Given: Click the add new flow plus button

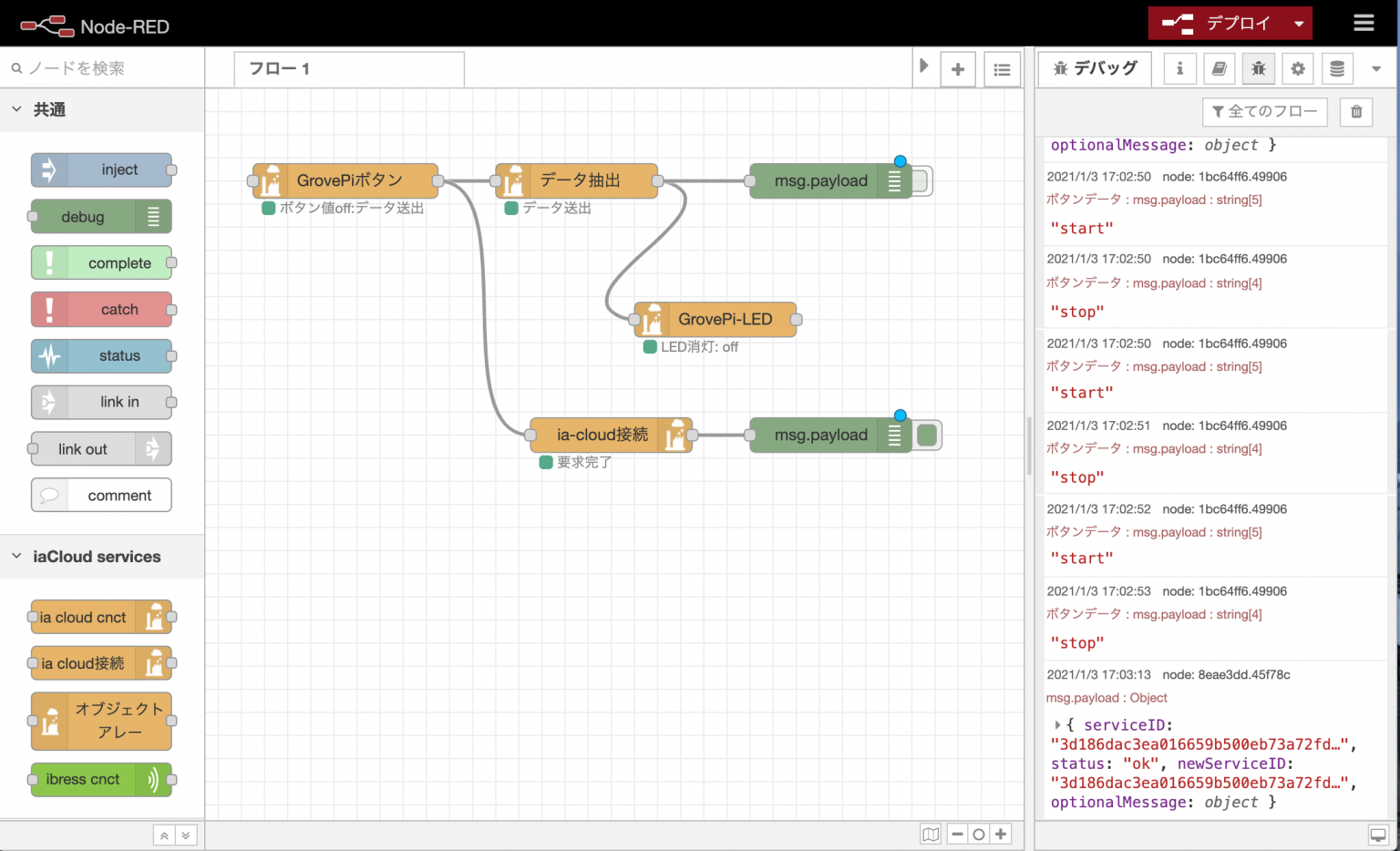Looking at the screenshot, I should point(958,69).
